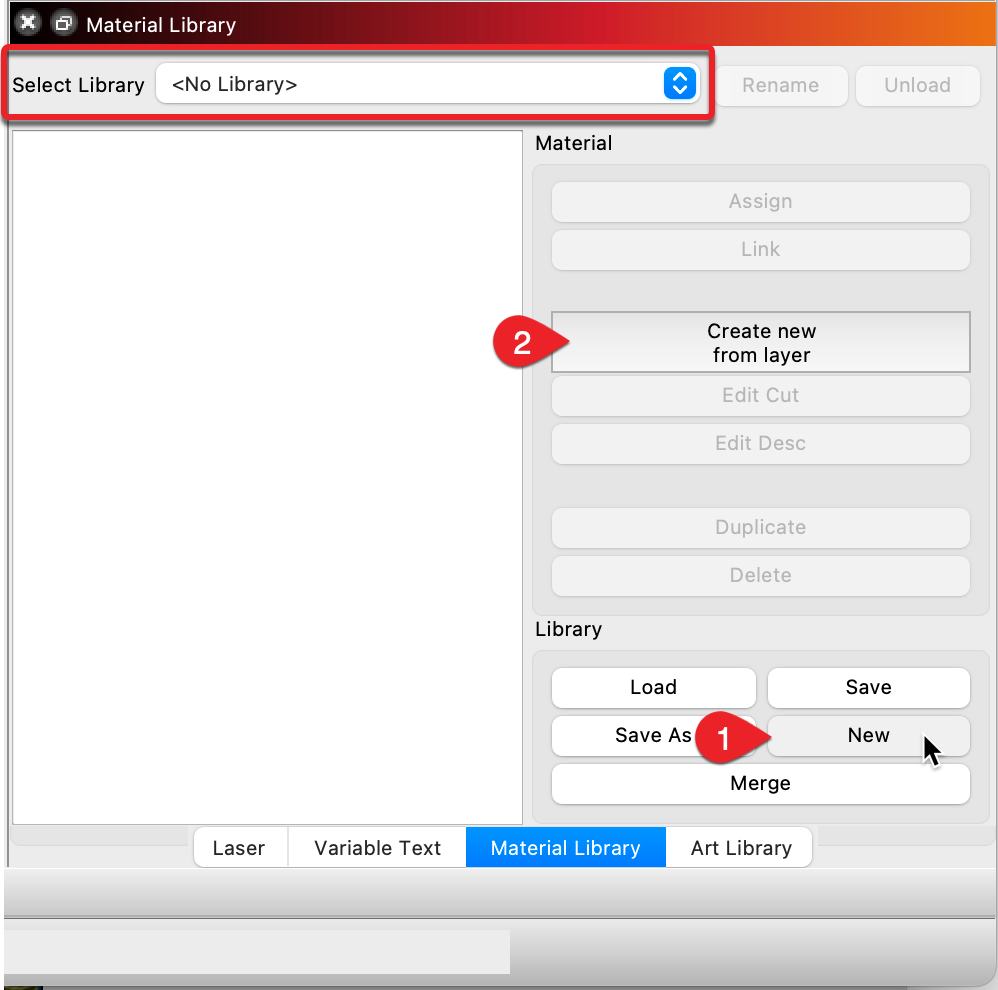Load a material library file

[653, 688]
